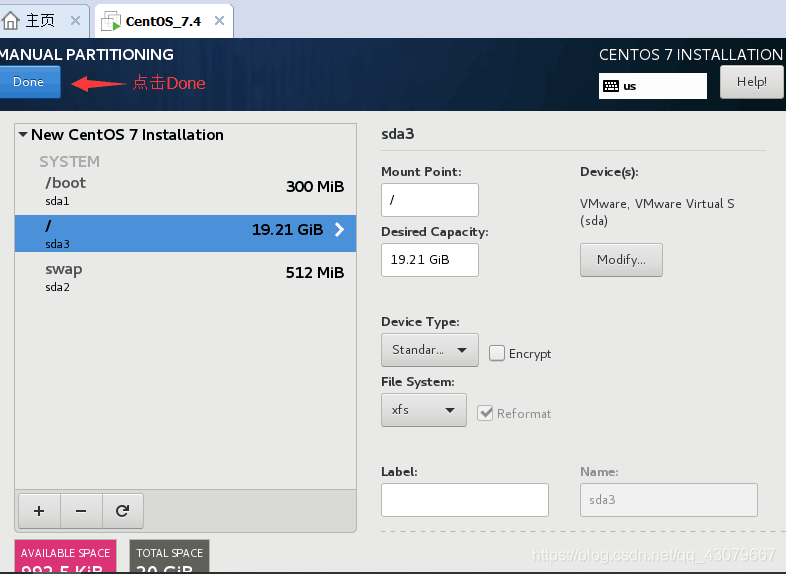The image size is (786, 574).
Task: Collapse the New CentOS 7 Installation section
Action: click(23, 134)
